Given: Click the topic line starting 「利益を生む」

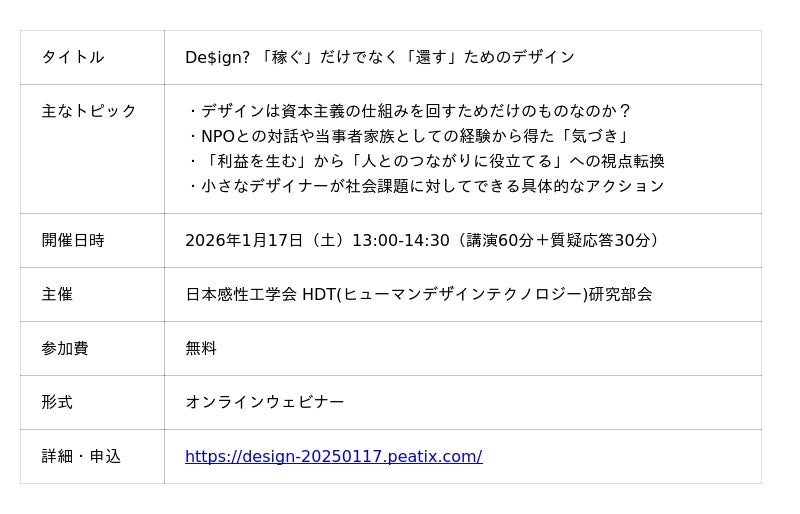Looking at the screenshot, I should click(x=426, y=161).
